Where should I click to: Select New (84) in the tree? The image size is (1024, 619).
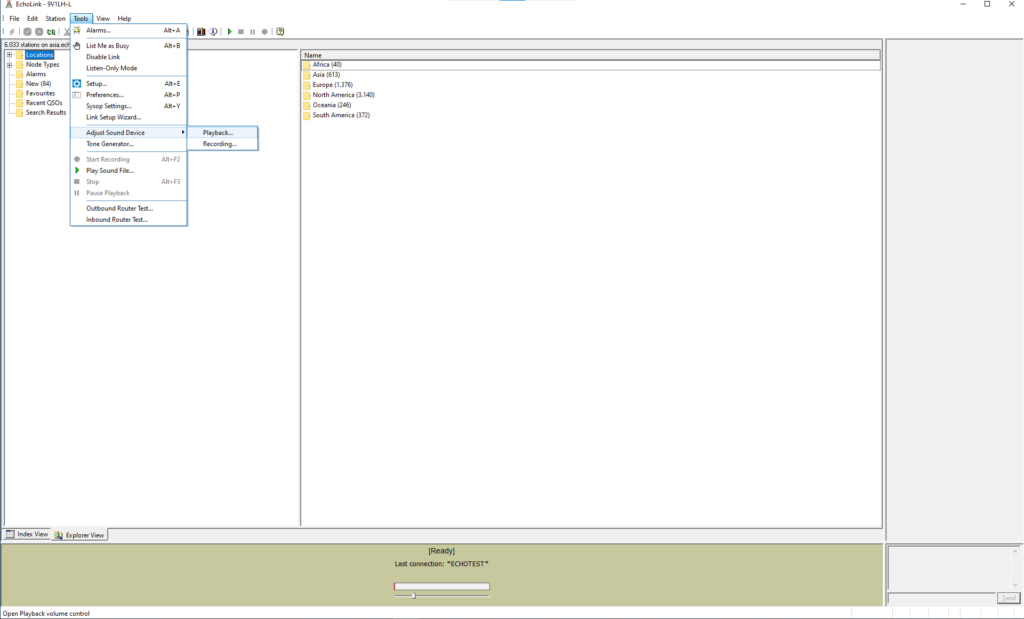tap(39, 84)
